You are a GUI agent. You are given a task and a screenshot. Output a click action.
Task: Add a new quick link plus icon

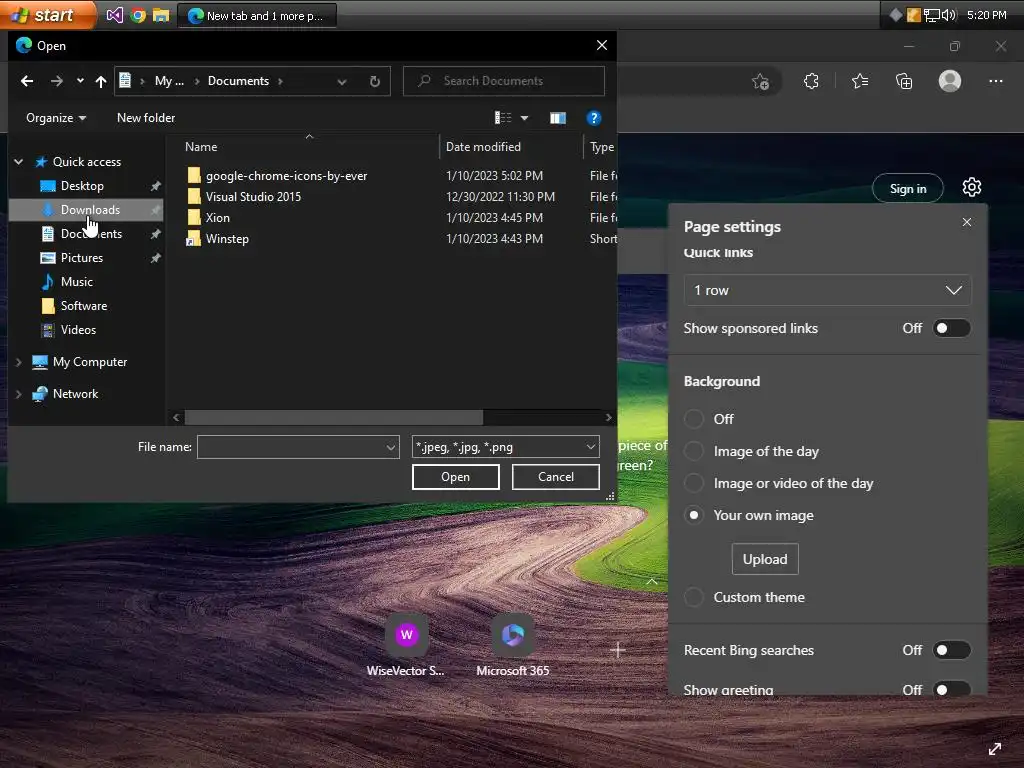pos(618,650)
